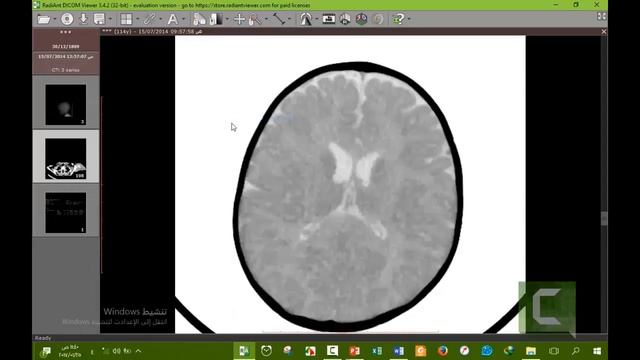
Task: Switch to PowerPoint on the taskbar
Action: click(x=354, y=351)
